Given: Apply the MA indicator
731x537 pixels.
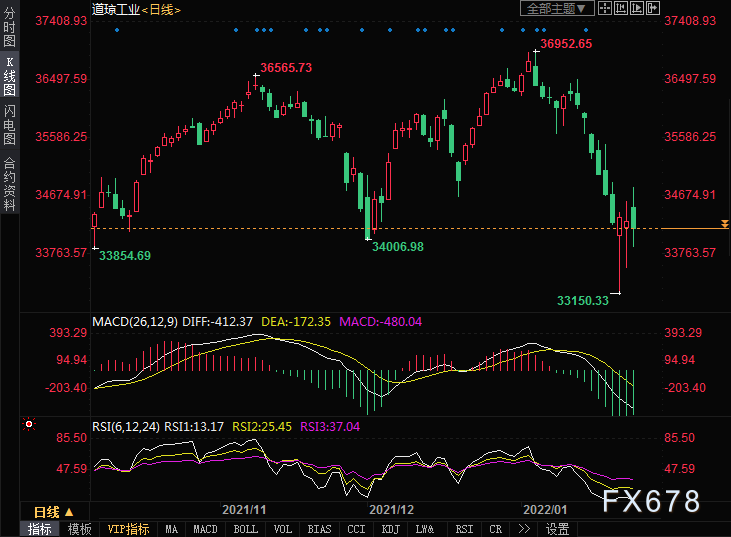Looking at the screenshot, I should click(172, 529).
